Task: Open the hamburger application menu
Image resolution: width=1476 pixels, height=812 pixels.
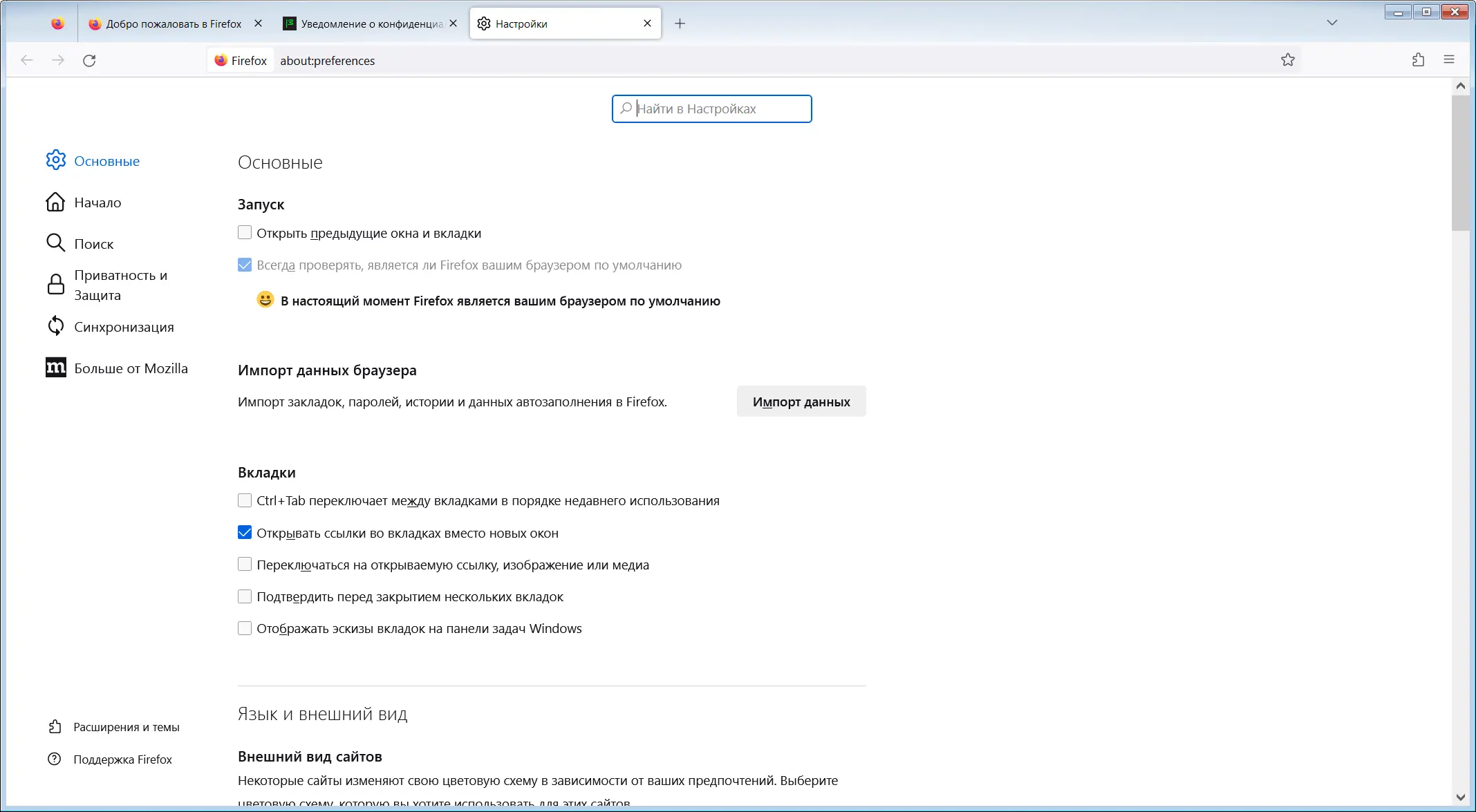Action: (x=1449, y=60)
